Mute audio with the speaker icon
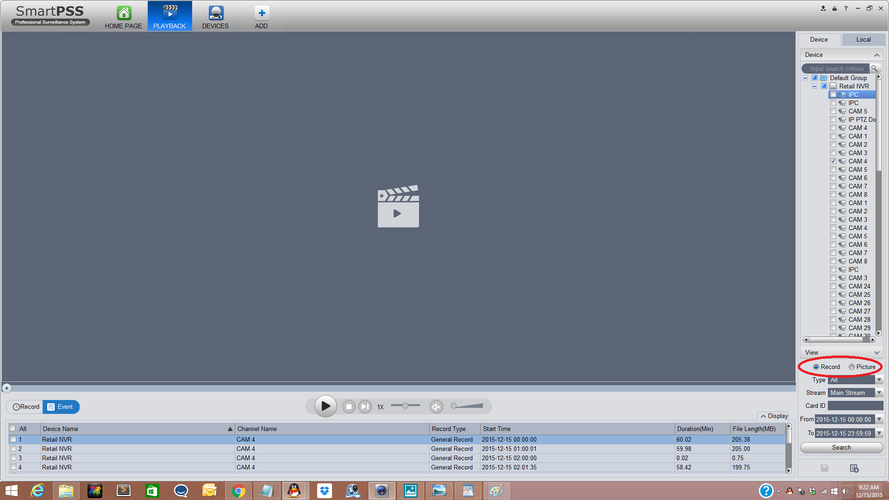The image size is (889, 500). pos(436,406)
